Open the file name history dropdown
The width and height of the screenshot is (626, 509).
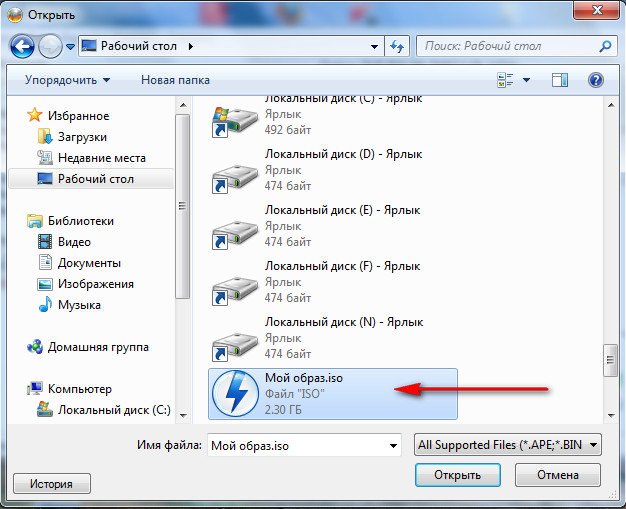(x=396, y=445)
